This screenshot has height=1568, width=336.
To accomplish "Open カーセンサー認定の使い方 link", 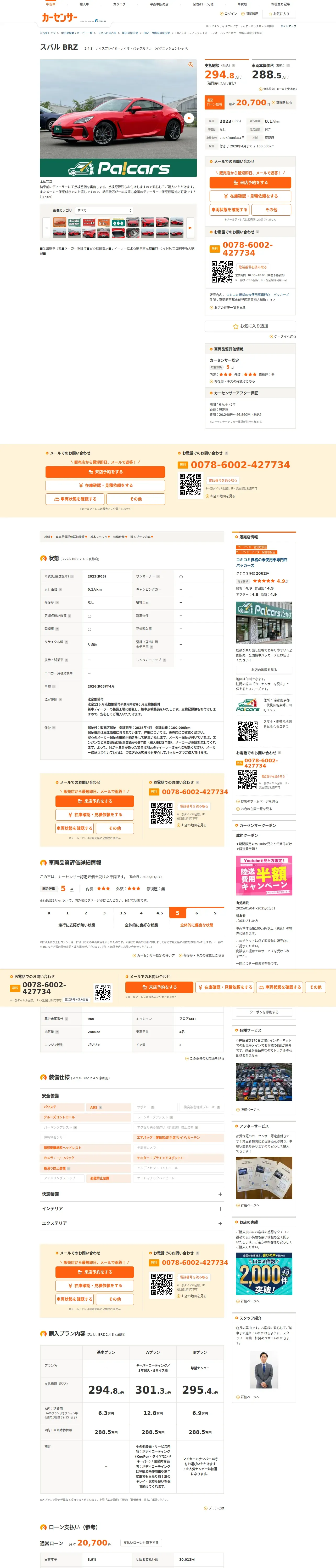I will [x=154, y=955].
